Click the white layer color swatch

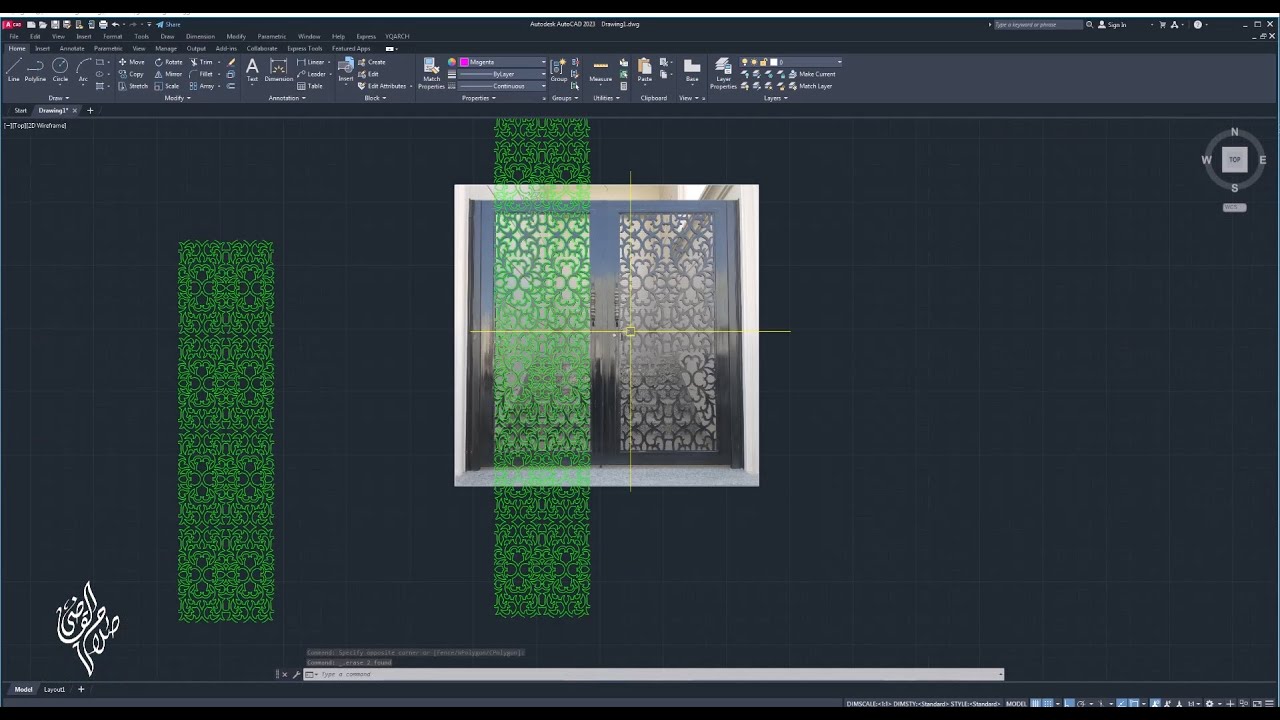tap(773, 62)
